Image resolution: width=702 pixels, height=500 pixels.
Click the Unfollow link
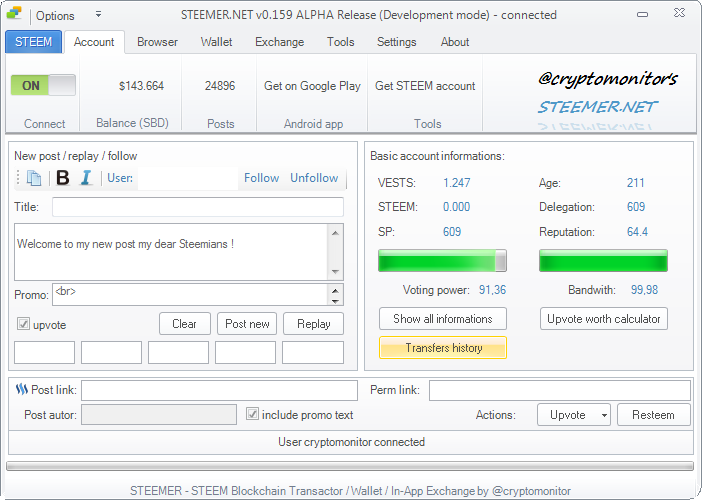(314, 178)
